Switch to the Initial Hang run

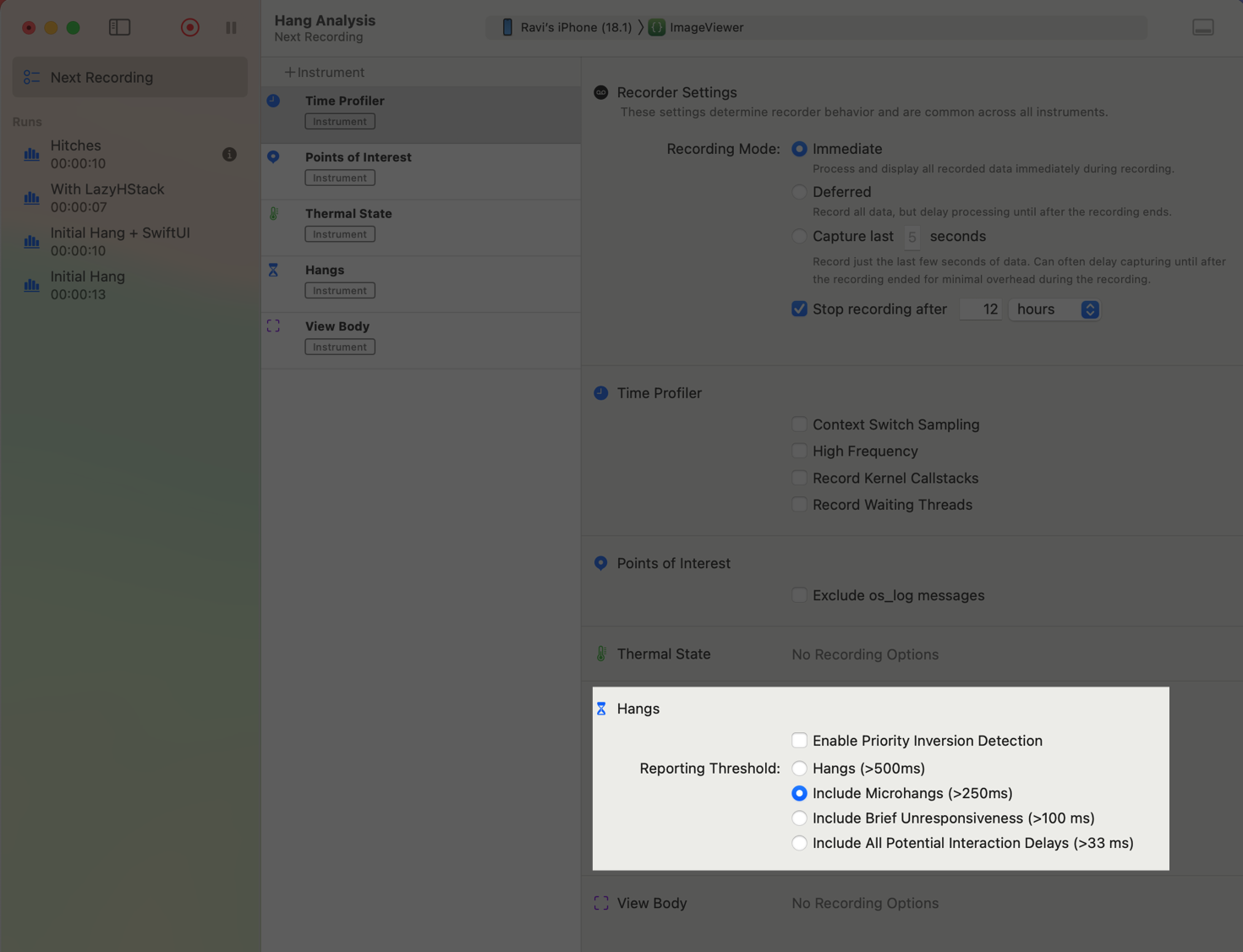coord(88,285)
